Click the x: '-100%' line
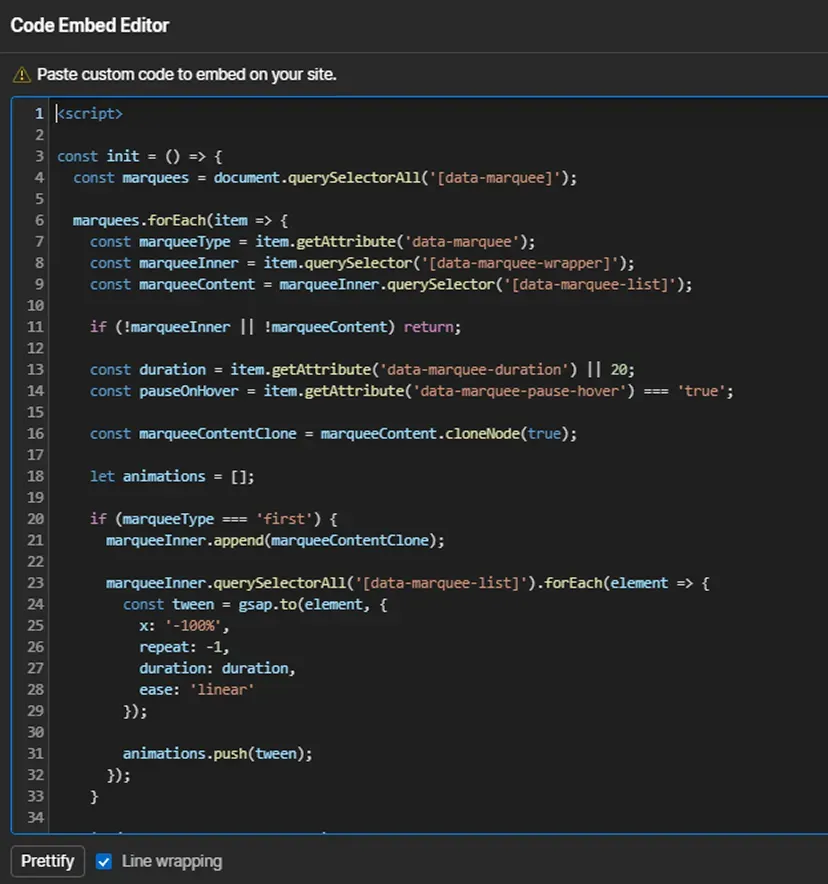Screen dimensions: 828x884 click(x=184, y=626)
